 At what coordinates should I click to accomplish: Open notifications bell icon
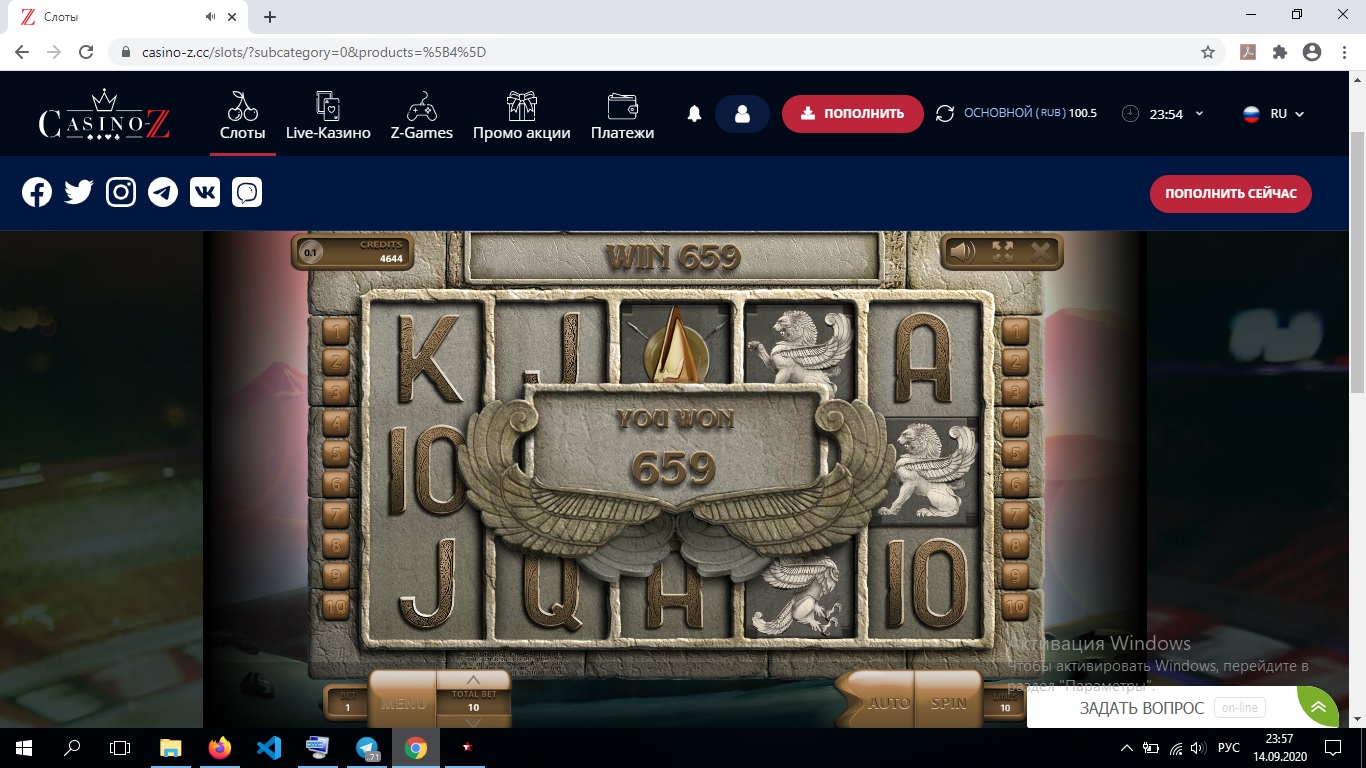pyautogui.click(x=694, y=114)
